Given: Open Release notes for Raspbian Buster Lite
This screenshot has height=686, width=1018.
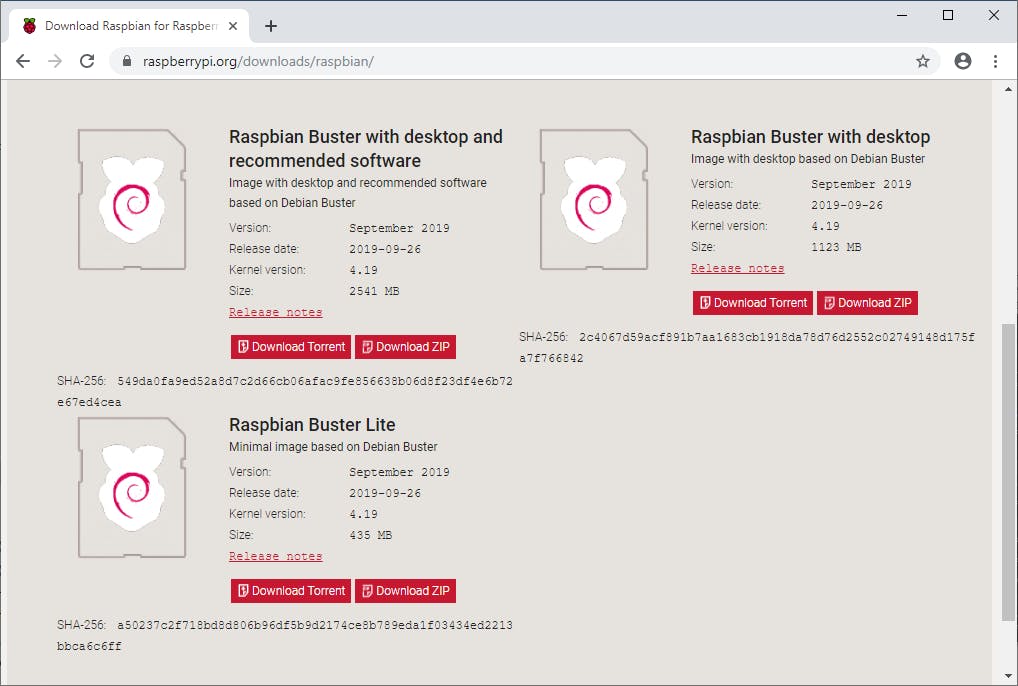Looking at the screenshot, I should click(x=275, y=556).
